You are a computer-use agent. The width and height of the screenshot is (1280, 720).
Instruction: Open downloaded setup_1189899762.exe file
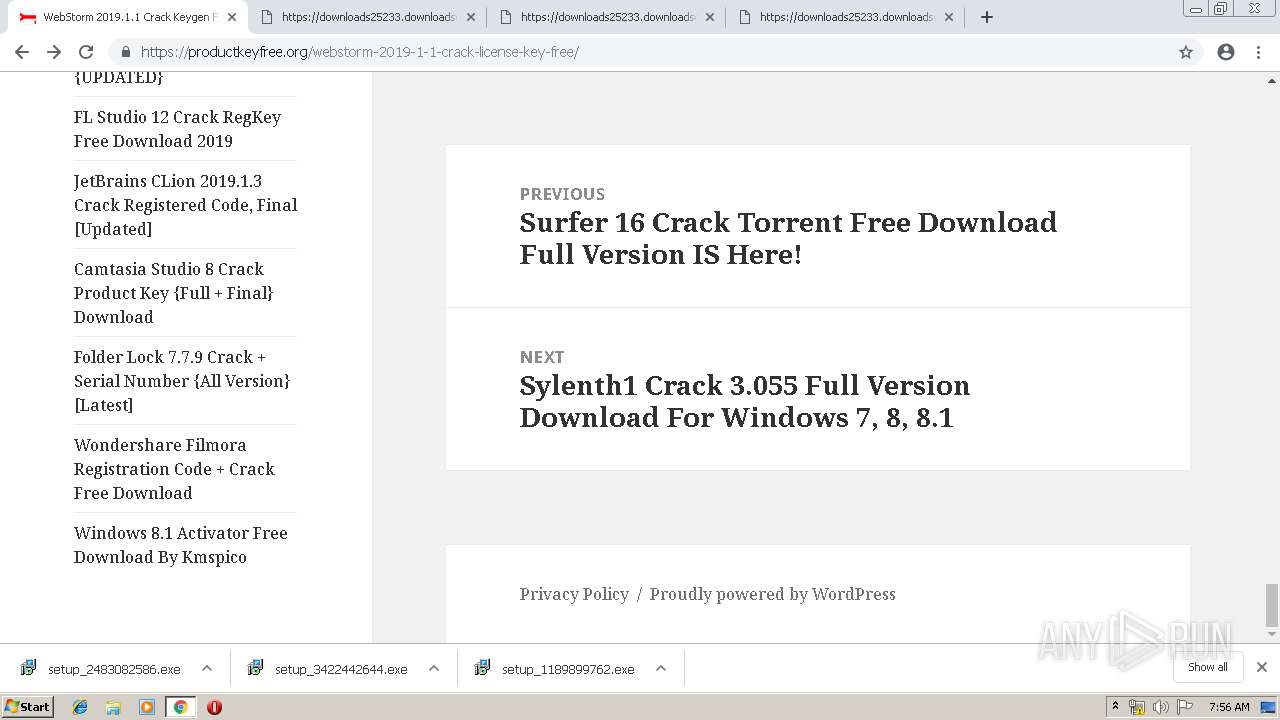(x=555, y=669)
